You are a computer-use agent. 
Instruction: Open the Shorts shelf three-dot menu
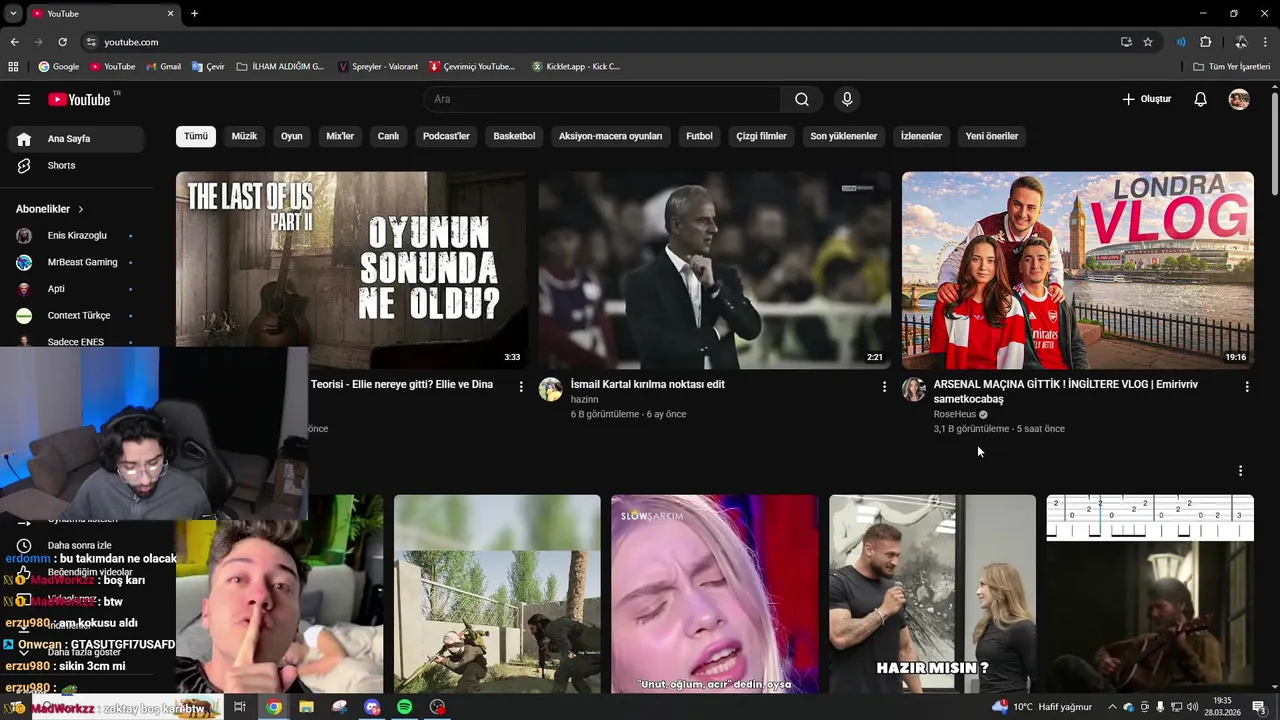click(x=1240, y=470)
